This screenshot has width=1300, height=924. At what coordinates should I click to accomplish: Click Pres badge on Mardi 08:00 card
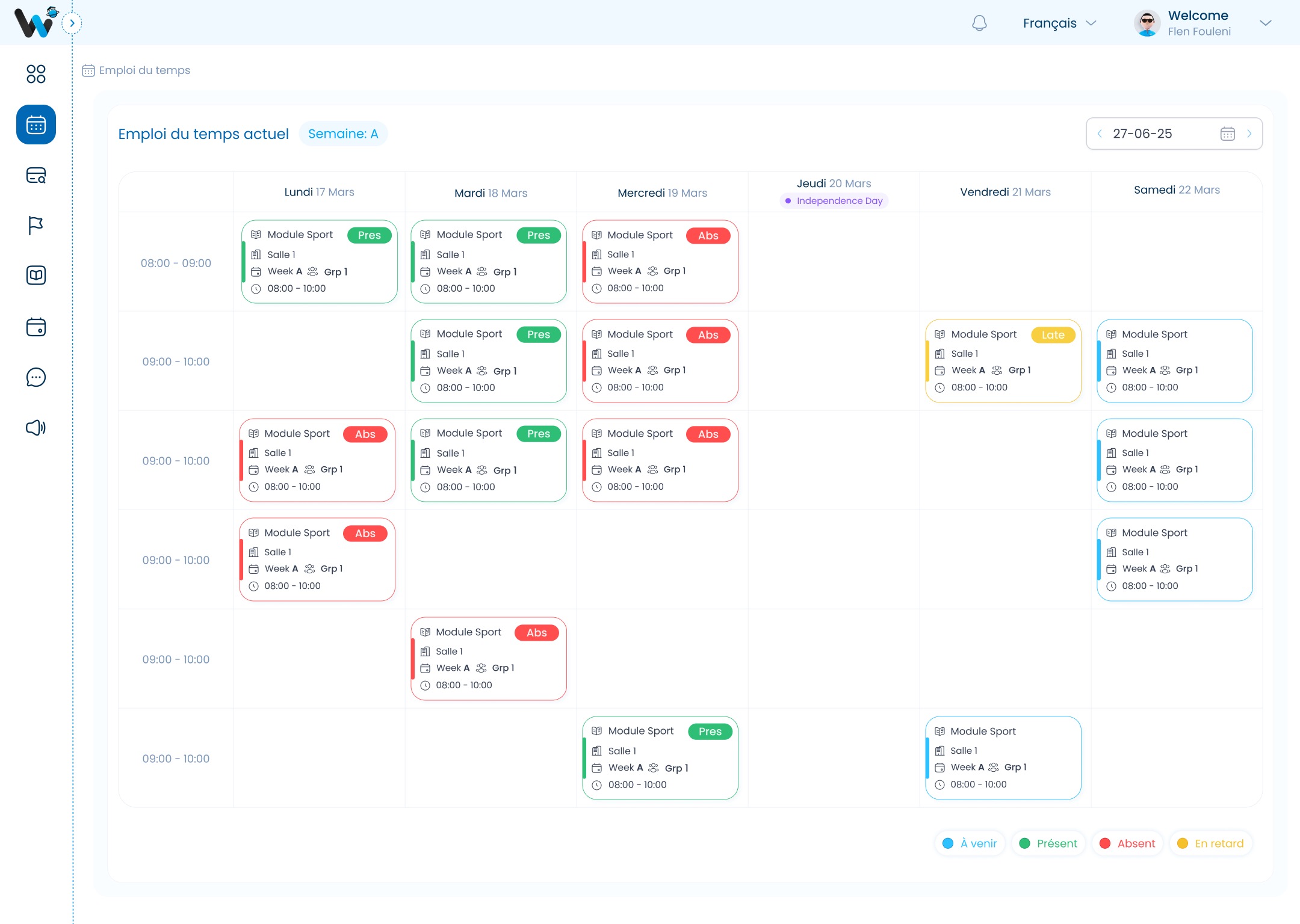pos(539,235)
